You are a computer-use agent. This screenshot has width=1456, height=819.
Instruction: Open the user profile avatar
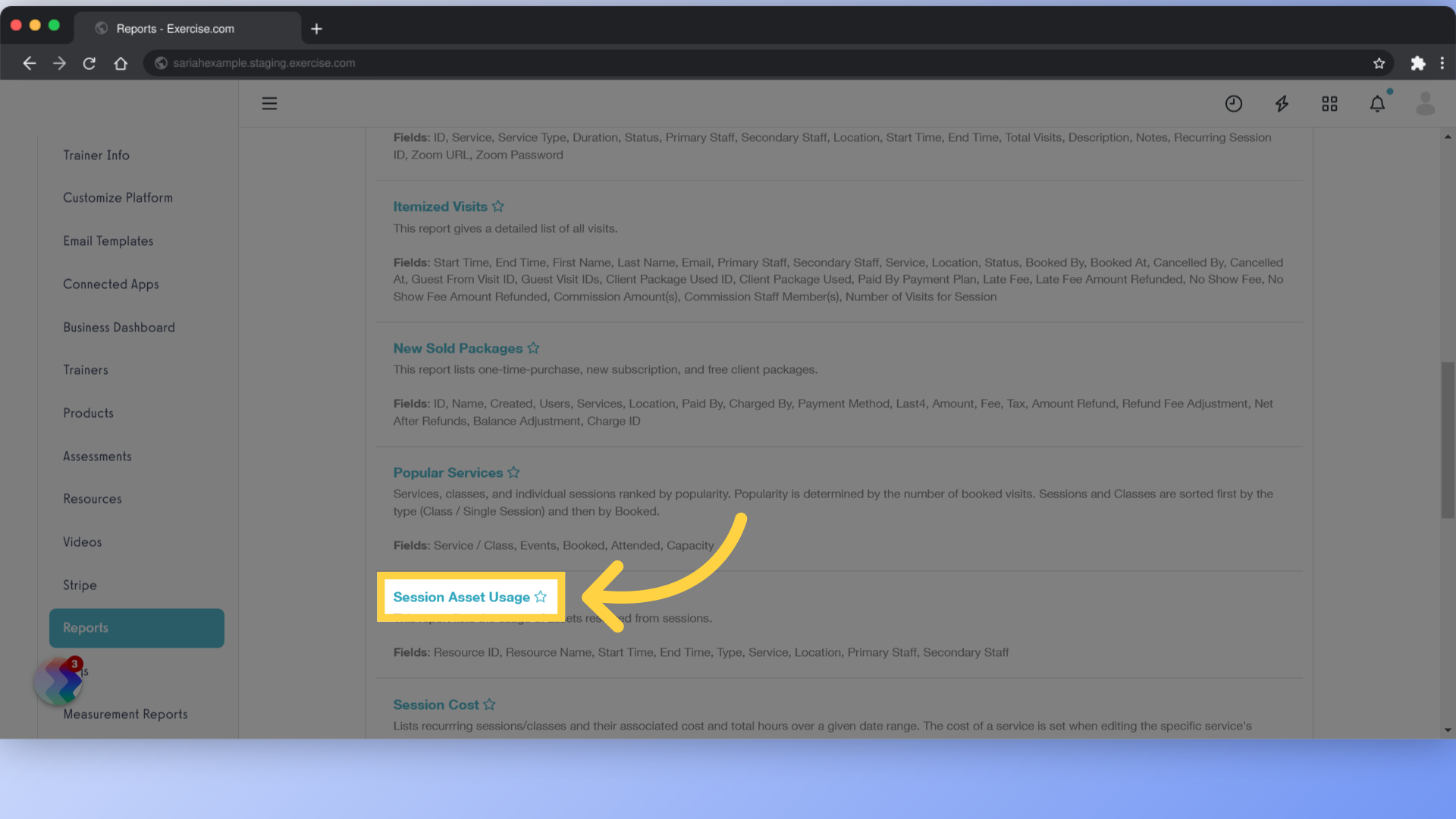1425,103
